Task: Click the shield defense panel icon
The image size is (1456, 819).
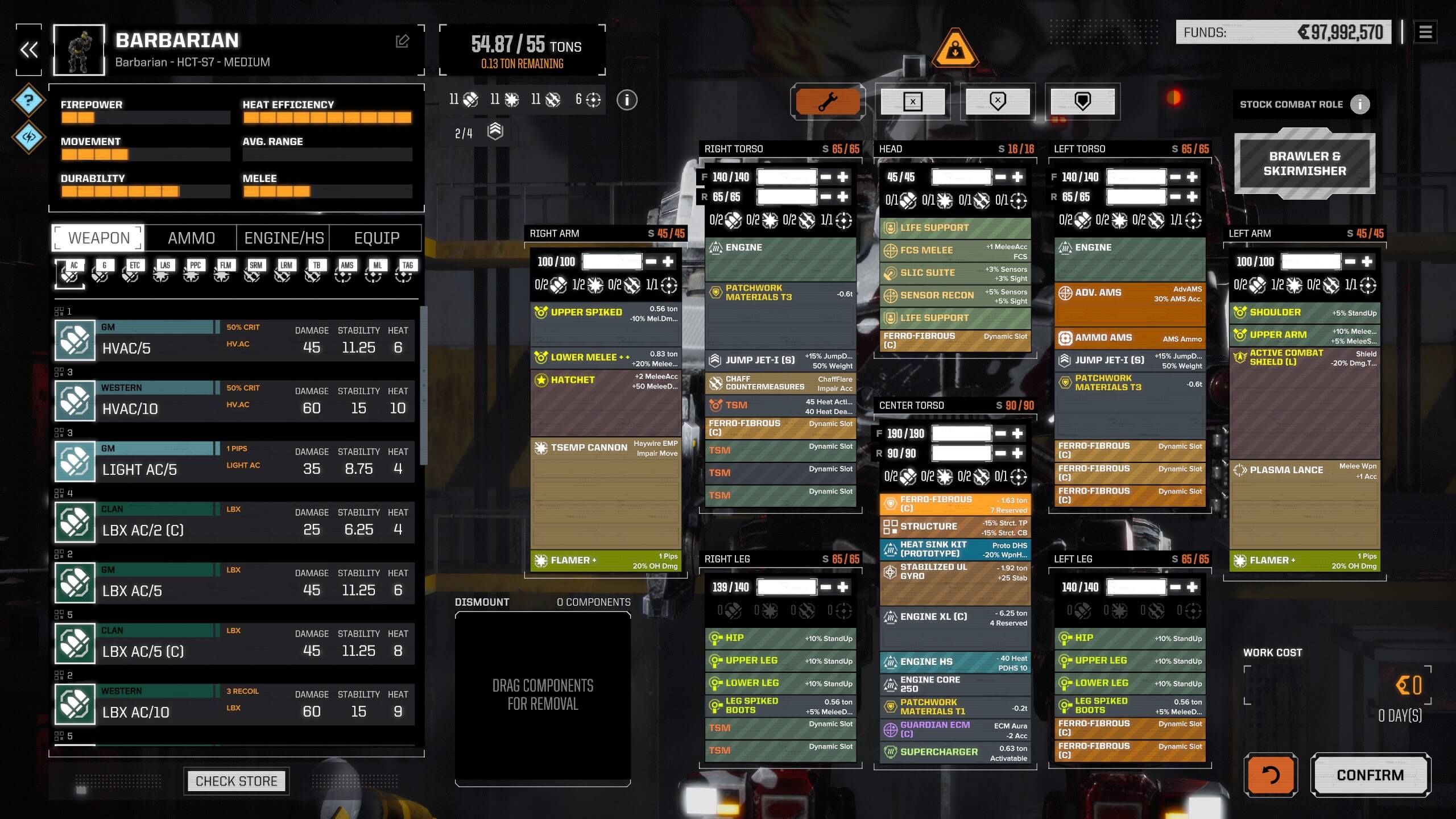Action: pos(1082,100)
